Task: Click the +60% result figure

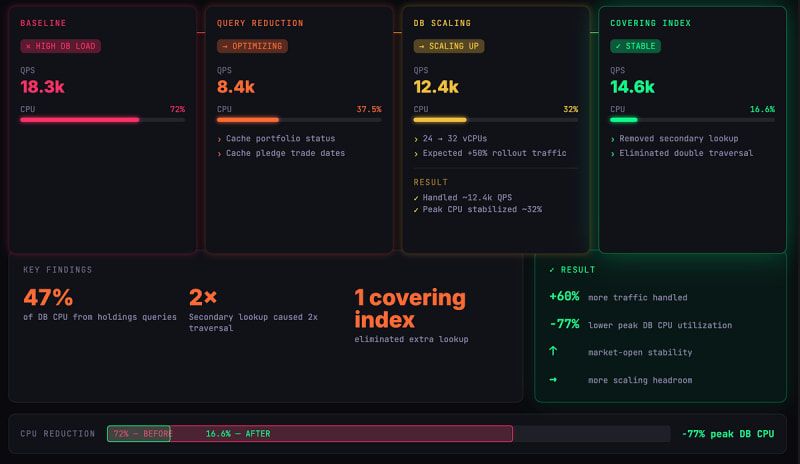Action: [x=564, y=297]
